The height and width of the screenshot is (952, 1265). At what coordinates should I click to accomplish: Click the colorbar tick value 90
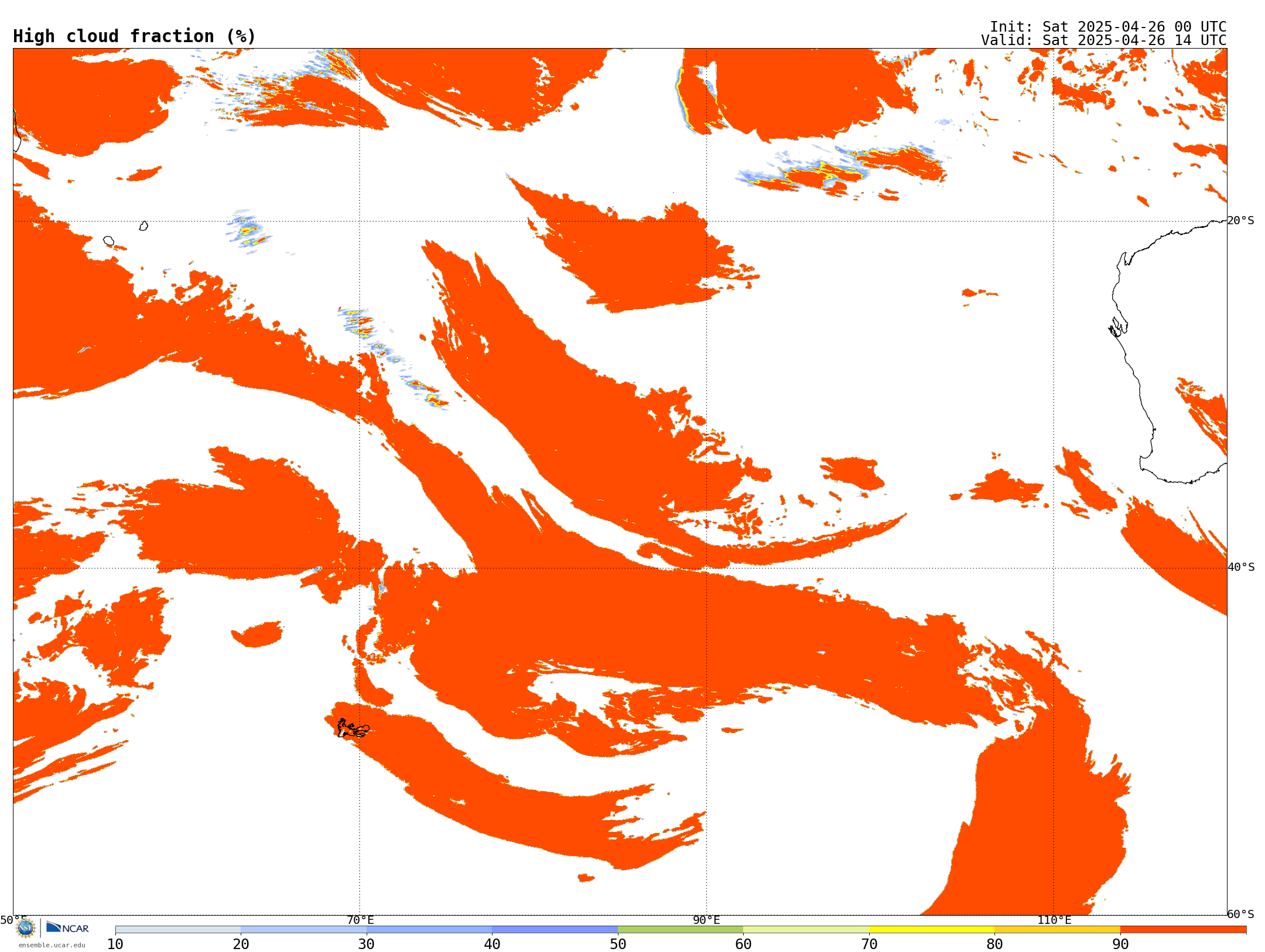(x=1120, y=944)
